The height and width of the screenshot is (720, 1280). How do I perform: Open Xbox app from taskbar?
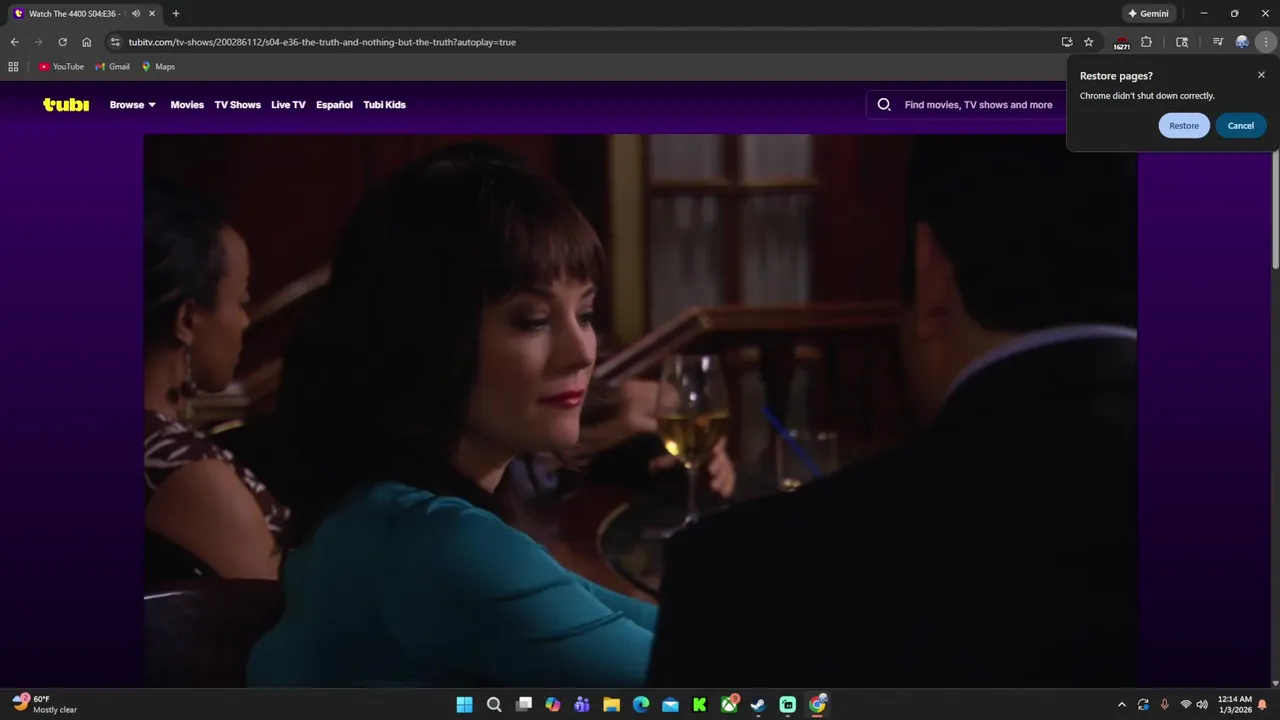point(730,705)
